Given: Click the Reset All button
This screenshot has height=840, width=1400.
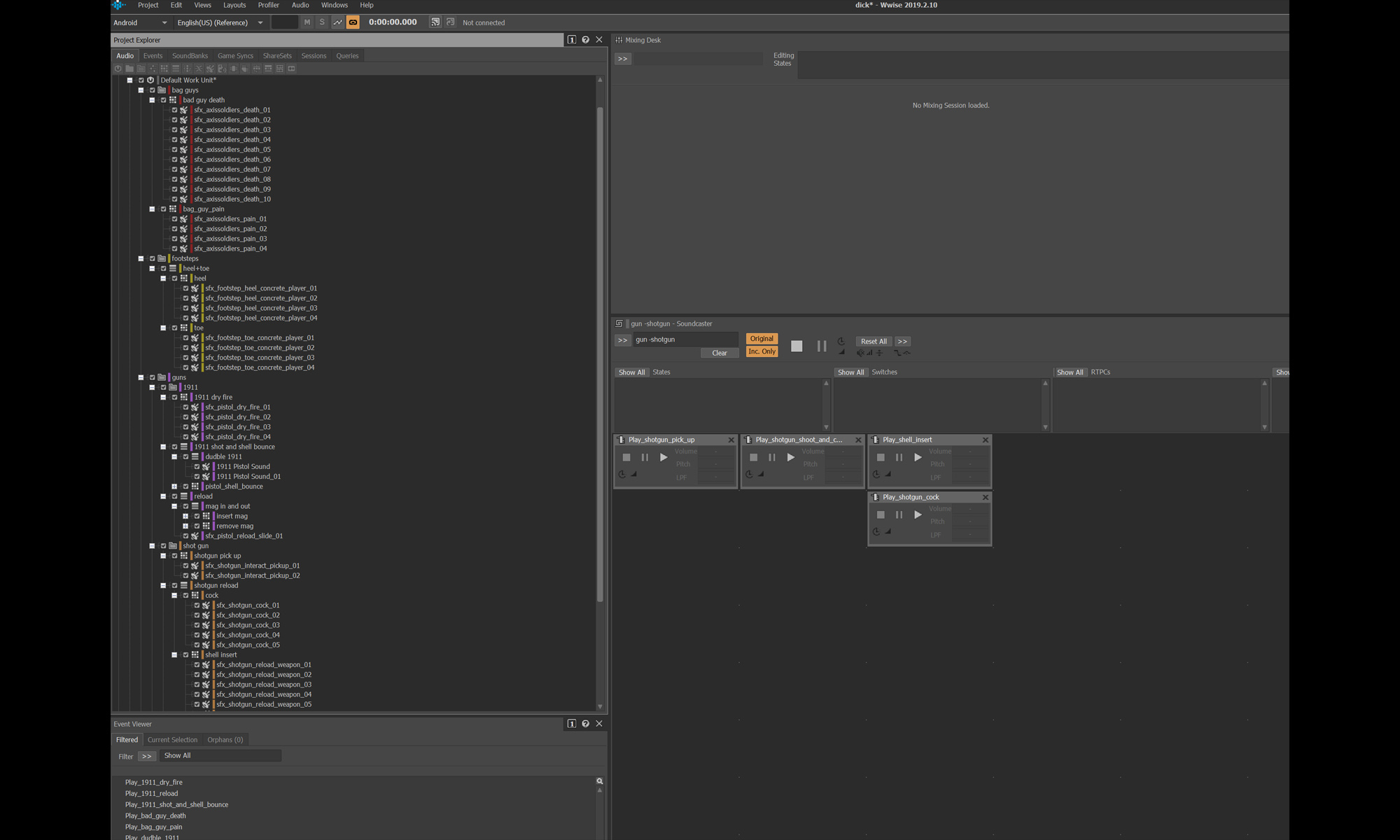Looking at the screenshot, I should tap(873, 342).
